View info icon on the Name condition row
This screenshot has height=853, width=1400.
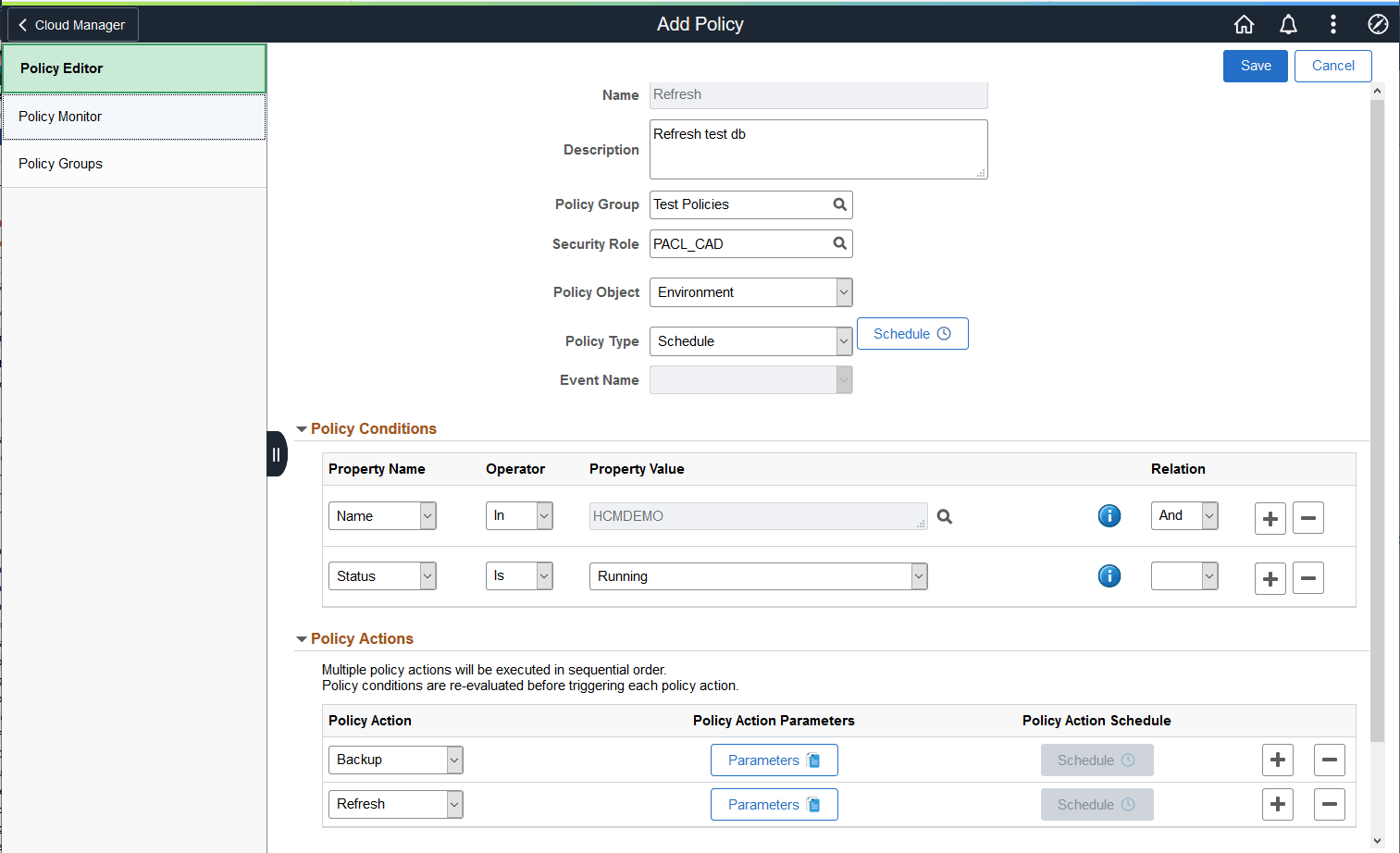(1109, 515)
